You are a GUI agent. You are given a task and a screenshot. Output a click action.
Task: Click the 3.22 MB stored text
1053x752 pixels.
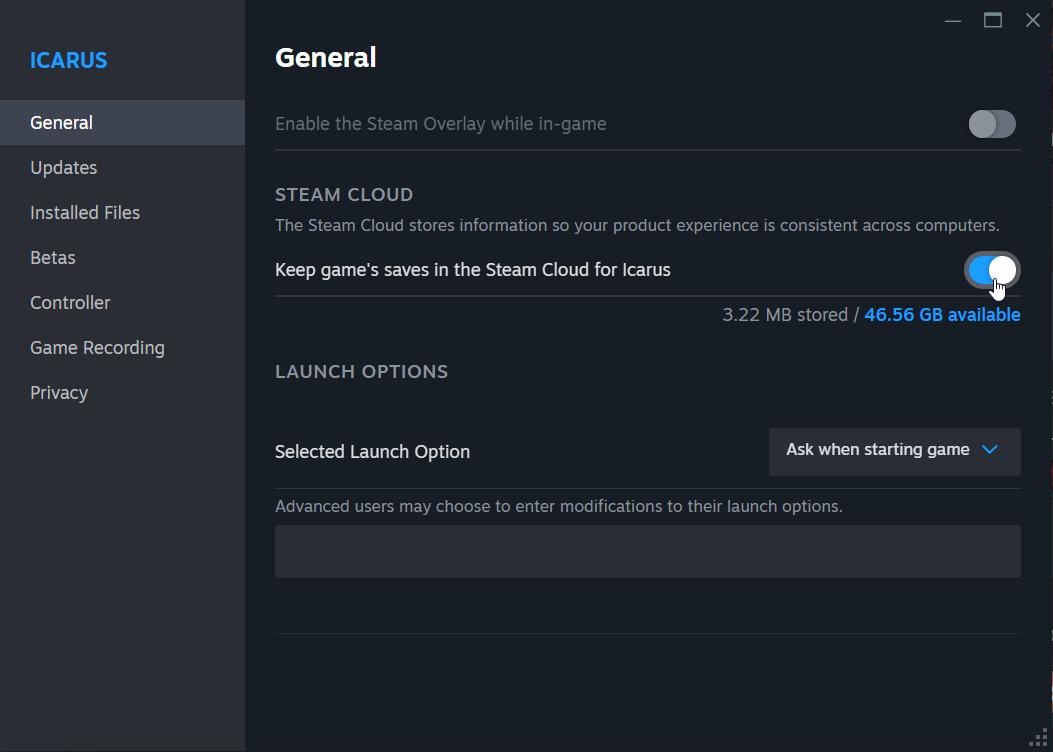click(x=784, y=314)
